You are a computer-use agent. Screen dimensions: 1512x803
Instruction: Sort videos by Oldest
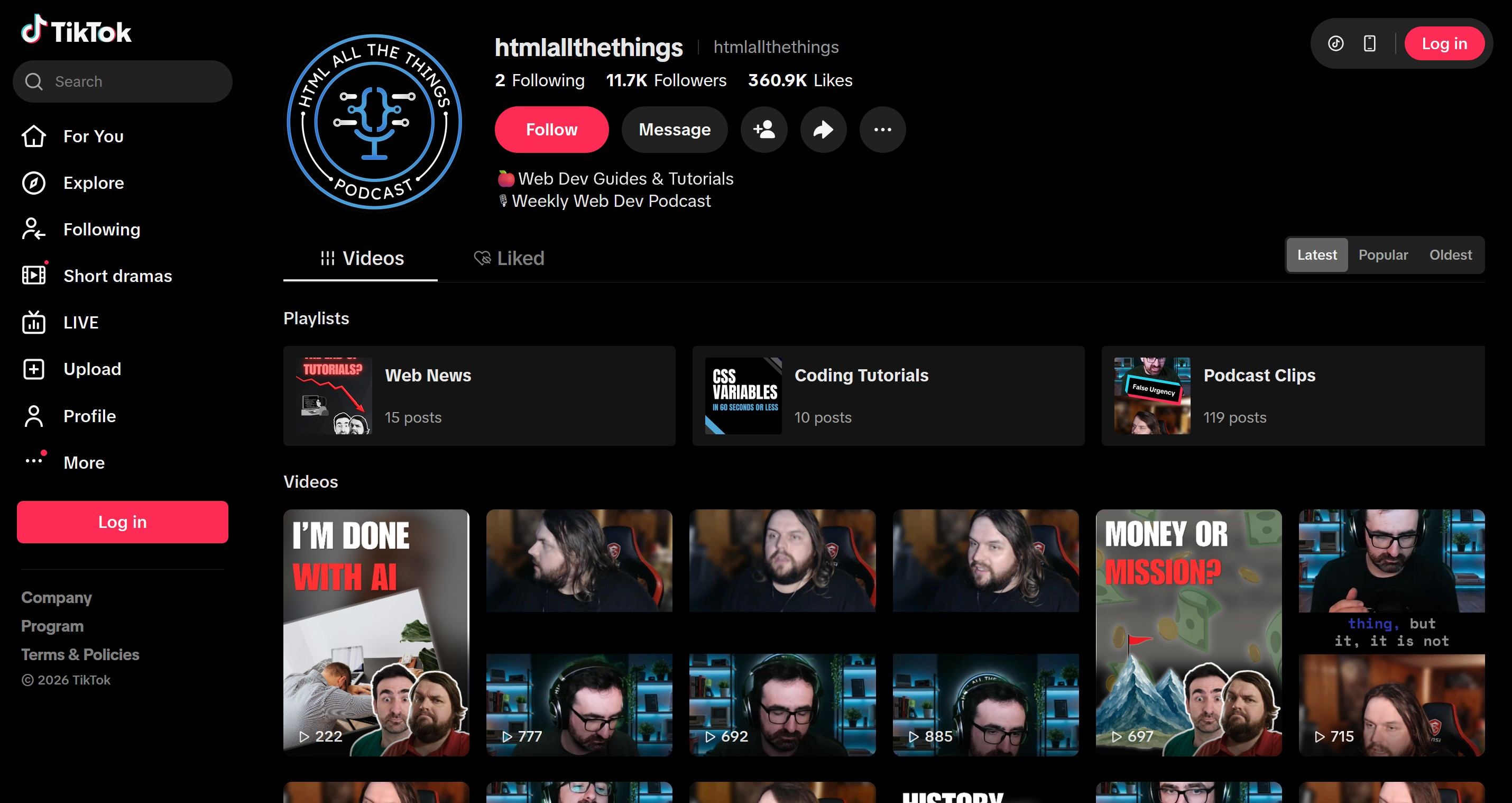1450,255
